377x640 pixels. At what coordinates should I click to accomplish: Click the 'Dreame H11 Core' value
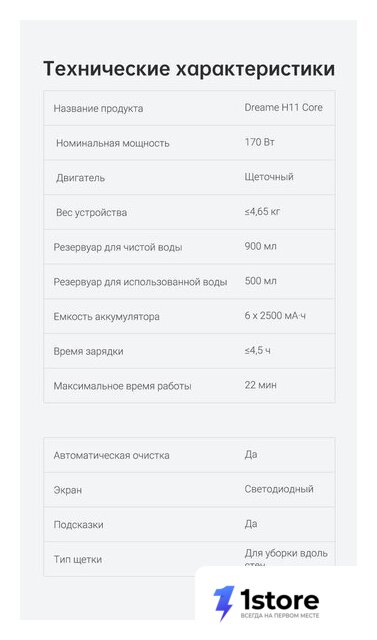coord(284,107)
